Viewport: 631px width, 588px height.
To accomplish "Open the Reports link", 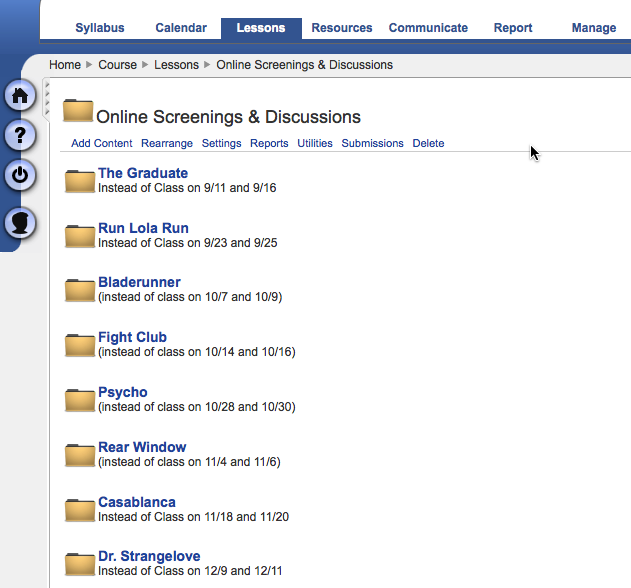I will click(269, 143).
